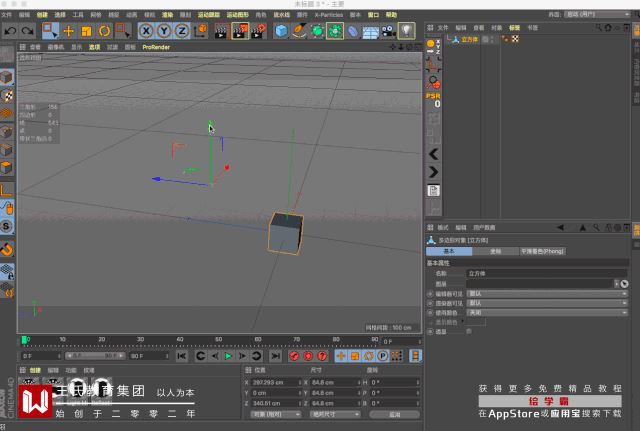
Task: Click the Undo arrow icon
Action: click(10, 31)
